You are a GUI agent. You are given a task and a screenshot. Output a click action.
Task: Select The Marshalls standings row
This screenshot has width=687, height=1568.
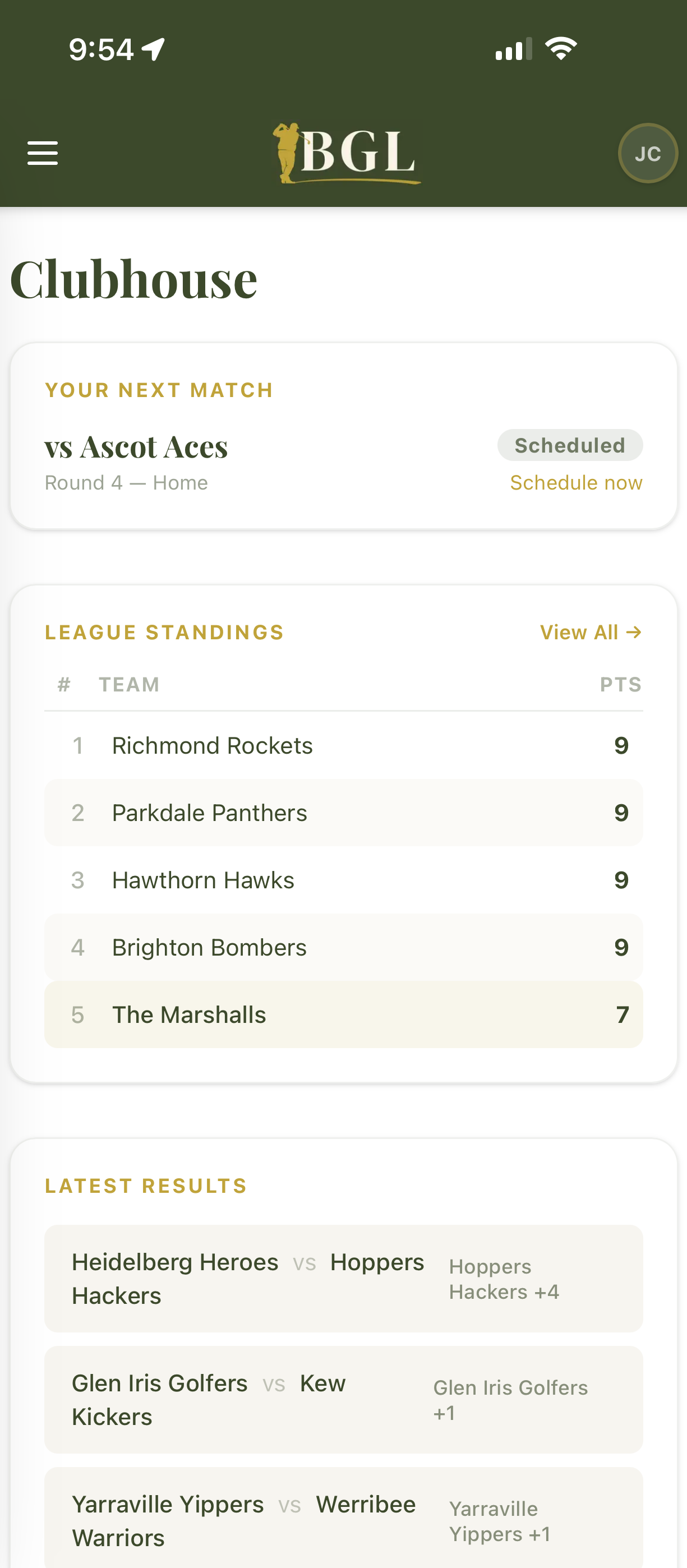[x=343, y=1014]
